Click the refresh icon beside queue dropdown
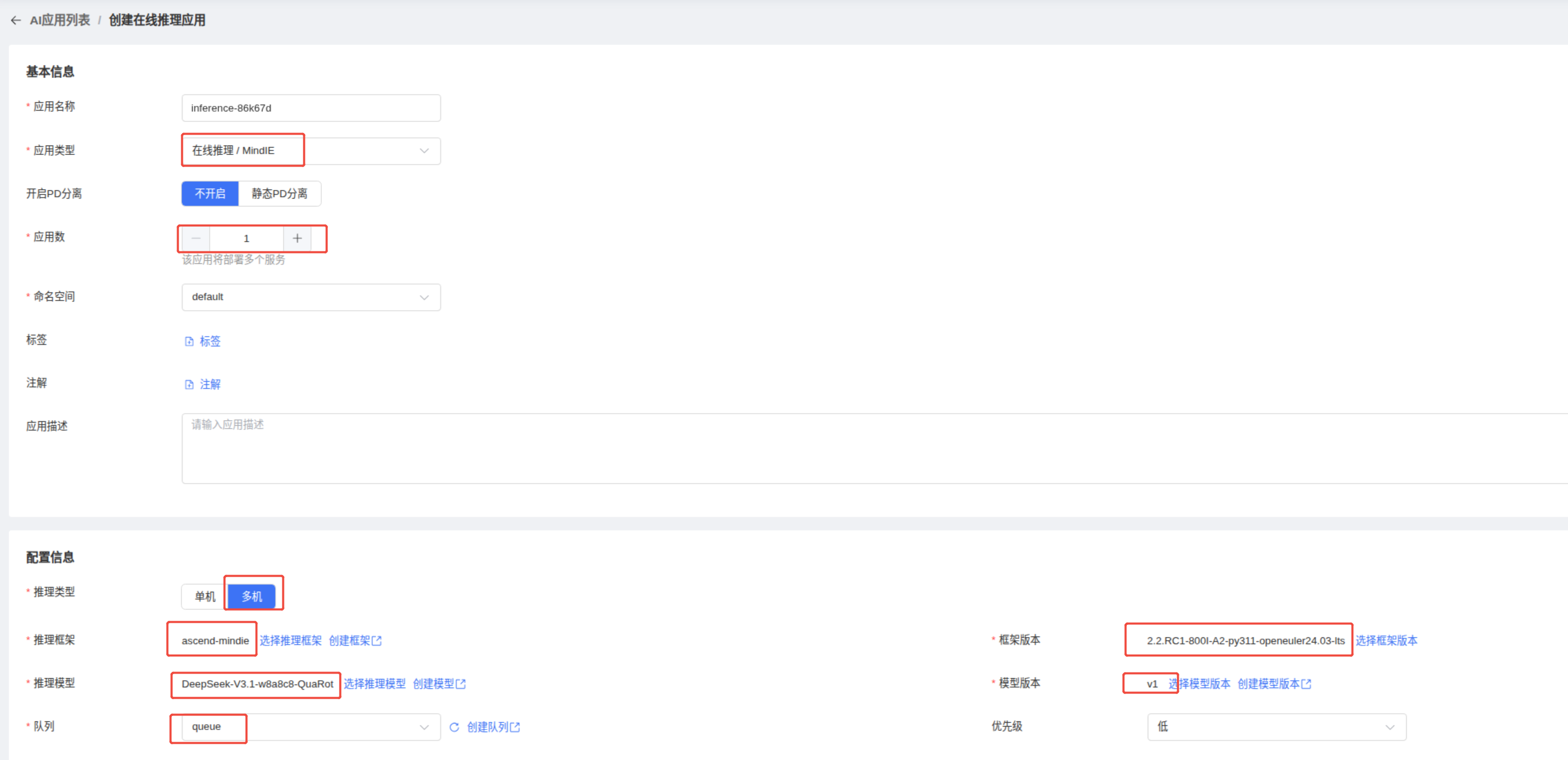The width and height of the screenshot is (1568, 760). coord(454,727)
